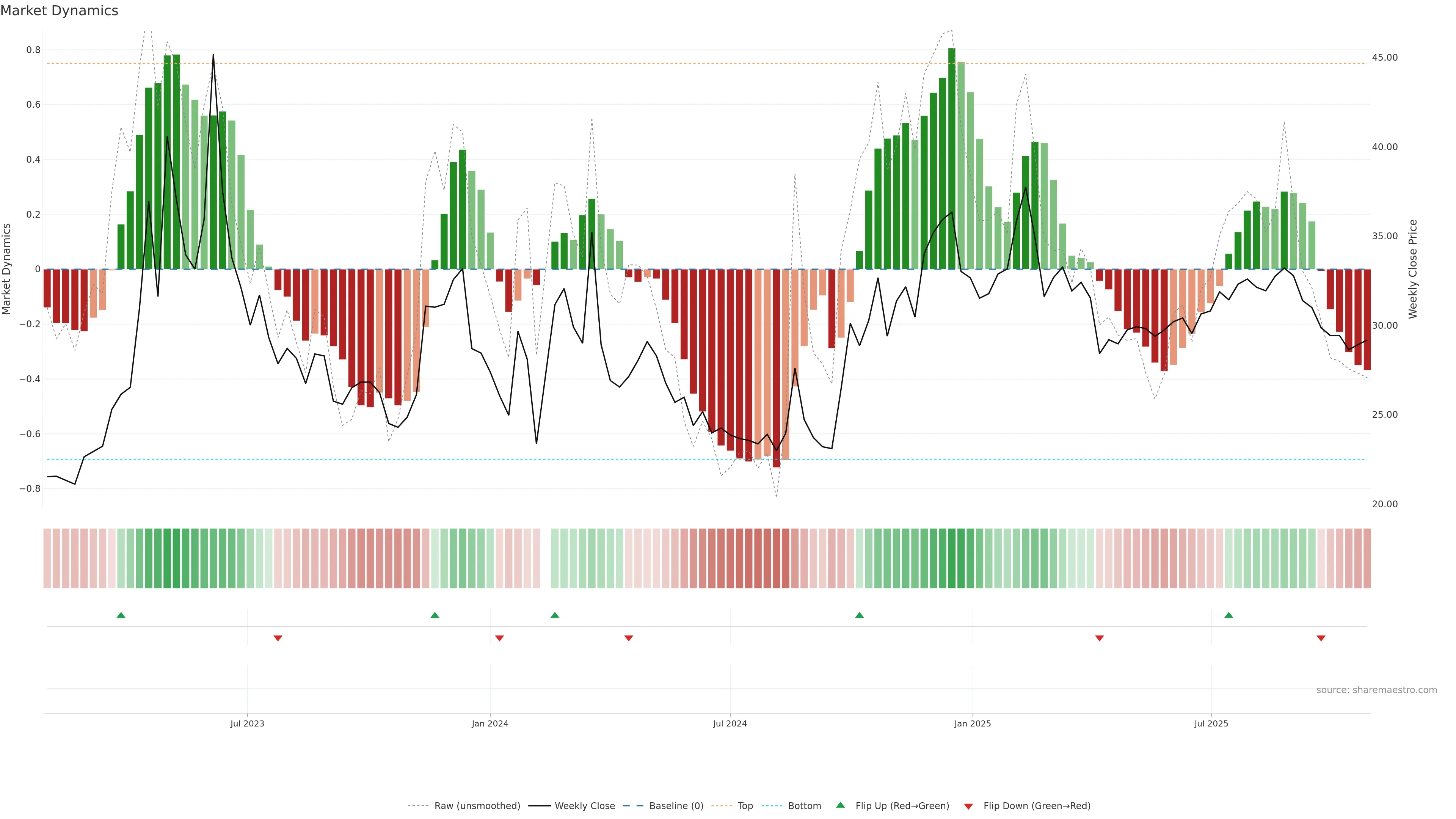
Task: Click red Flip Down triangle after Jul 2023
Action: pyautogui.click(x=278, y=638)
